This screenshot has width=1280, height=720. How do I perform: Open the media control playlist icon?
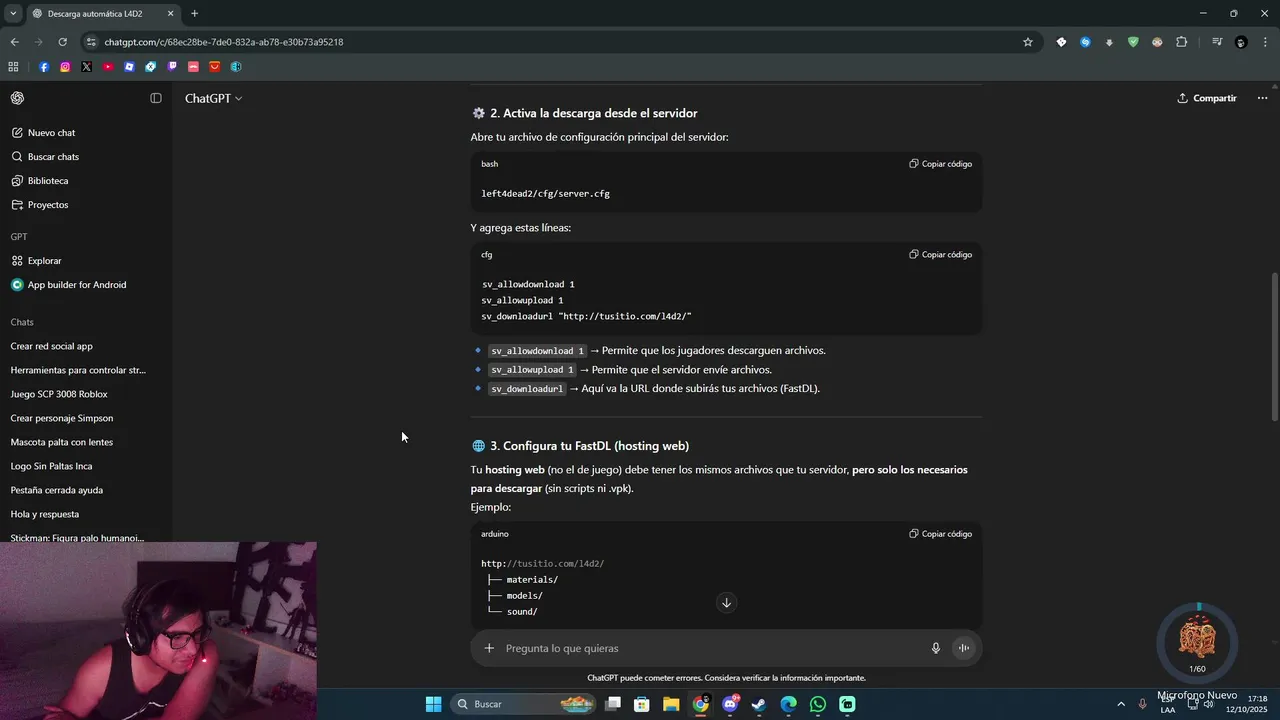1217,42
